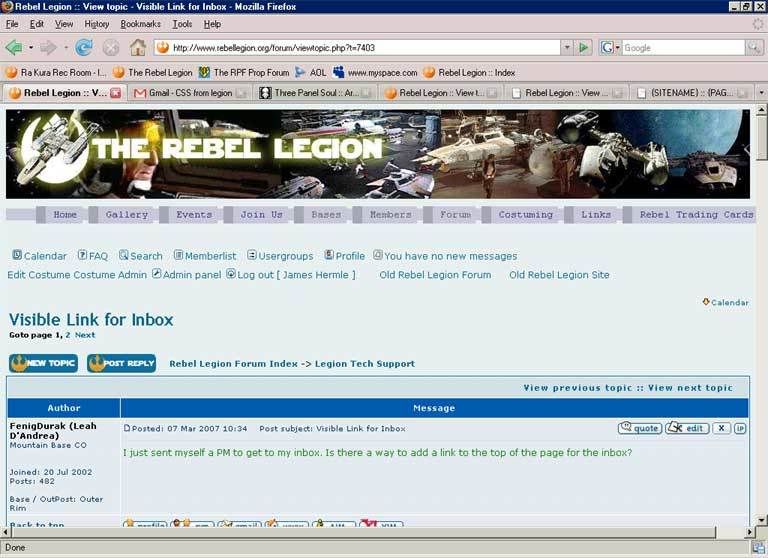Viewport: 768px width, 558px height.
Task: Open the www.myspace.com bookmark
Action: [x=375, y=73]
